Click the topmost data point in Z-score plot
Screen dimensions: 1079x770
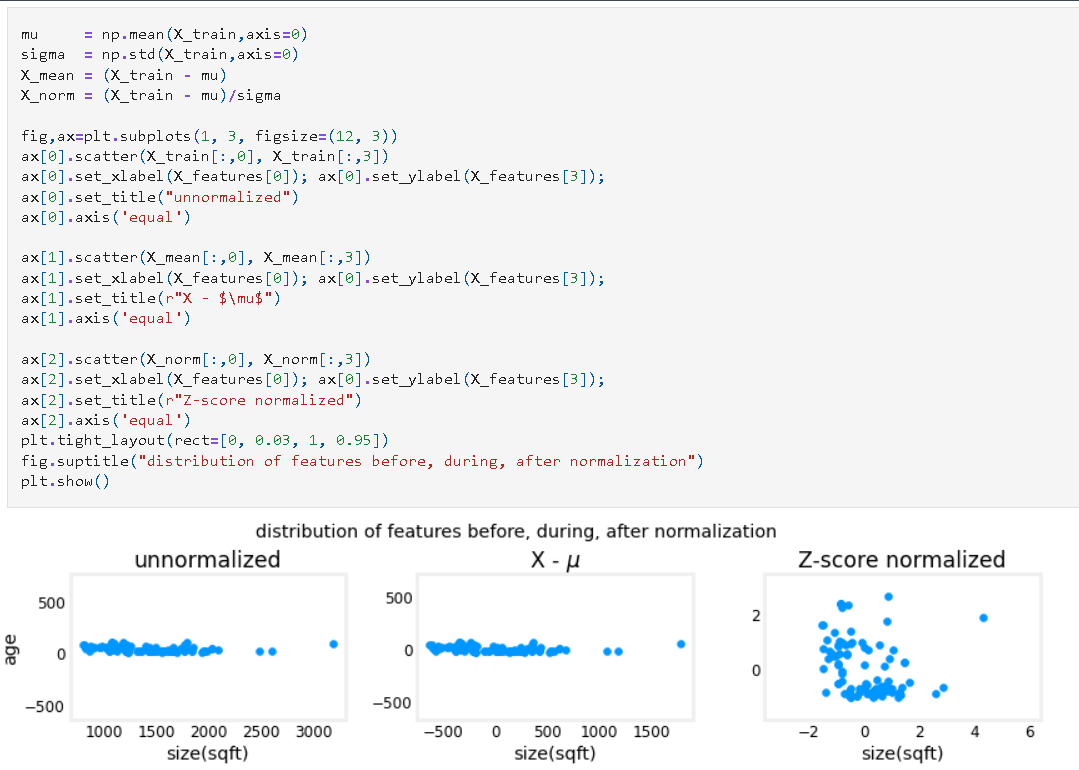pyautogui.click(x=888, y=597)
